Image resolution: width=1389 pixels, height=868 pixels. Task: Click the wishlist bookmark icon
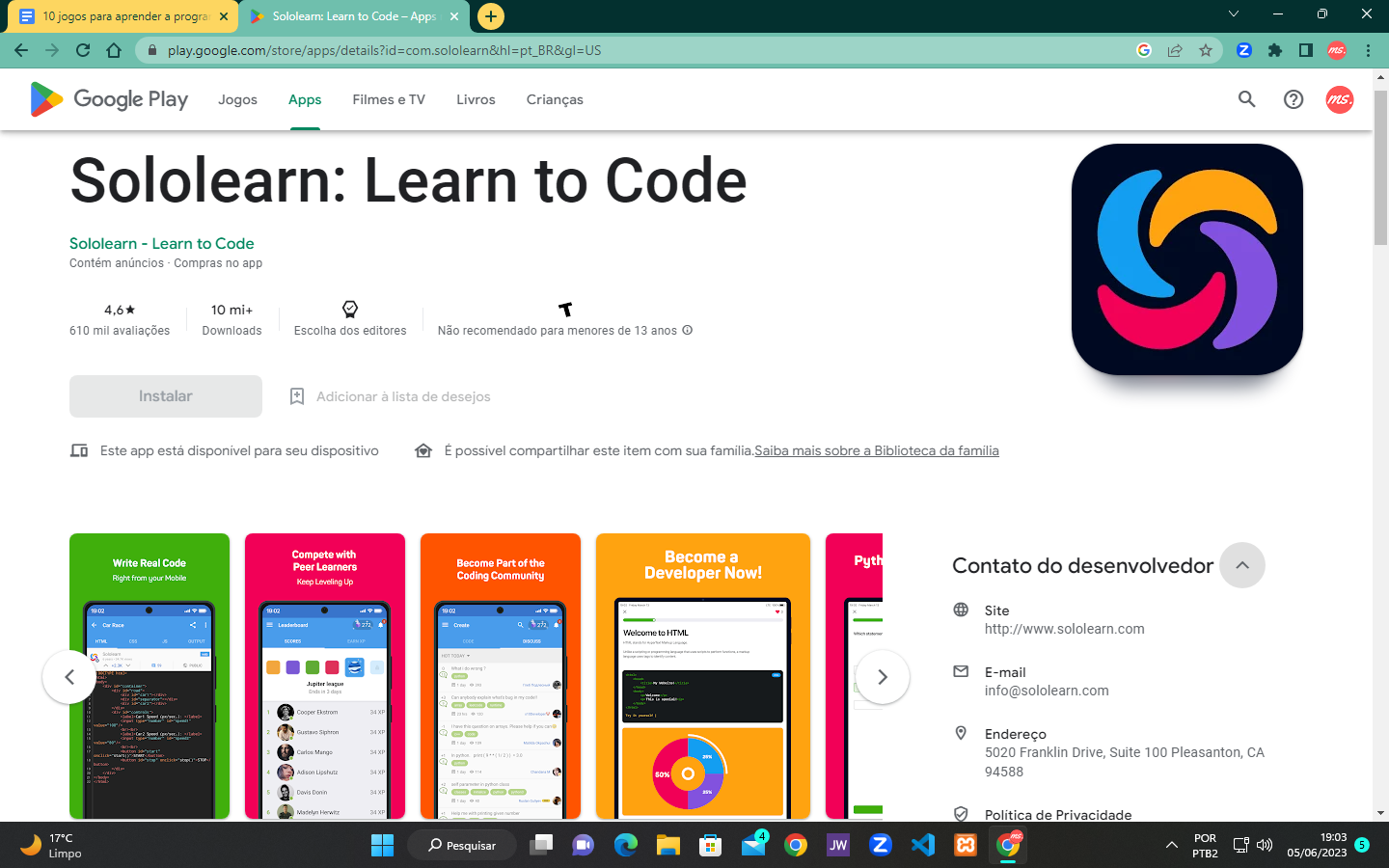tap(297, 396)
